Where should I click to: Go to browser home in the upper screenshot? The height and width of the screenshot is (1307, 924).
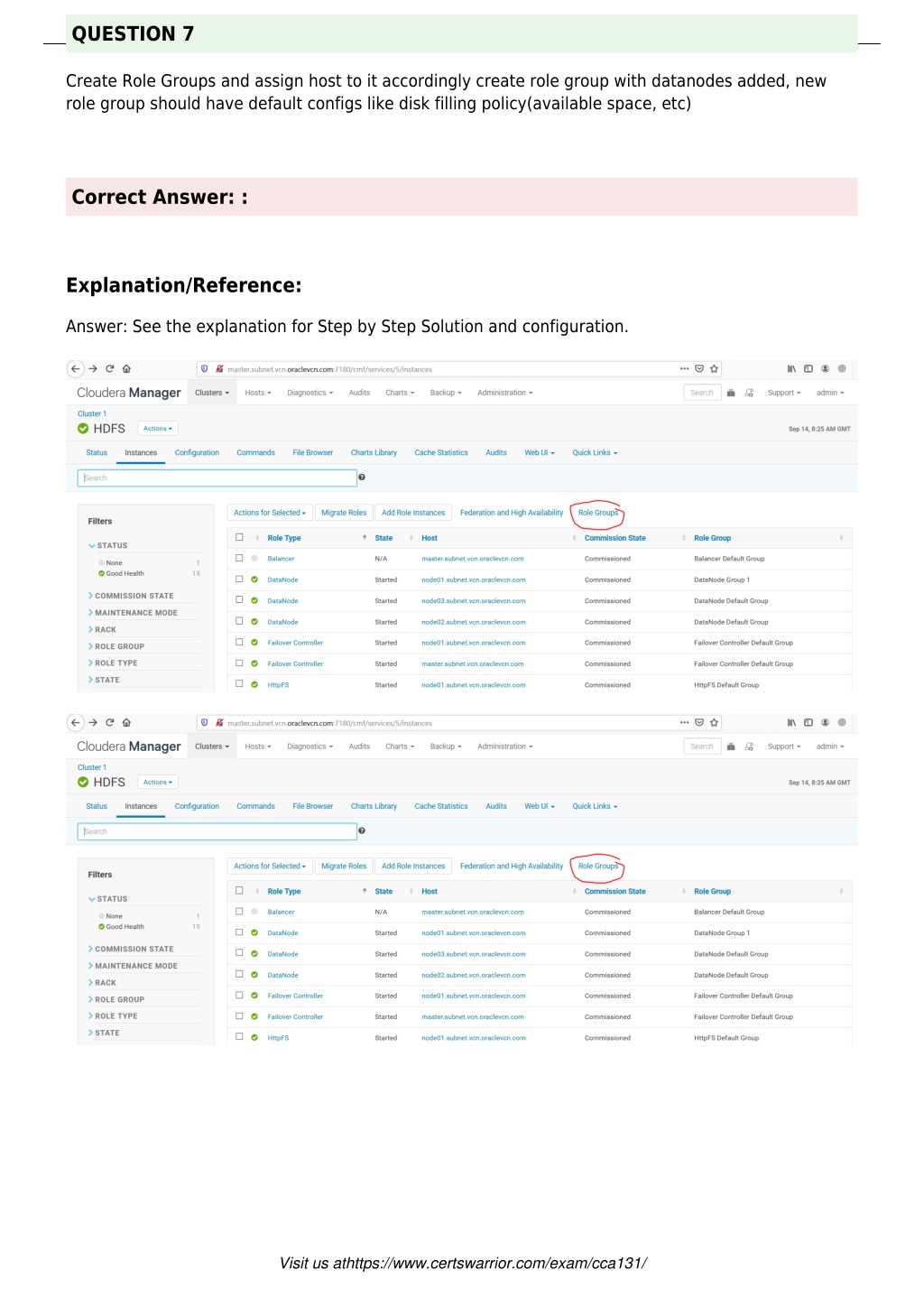coord(126,368)
